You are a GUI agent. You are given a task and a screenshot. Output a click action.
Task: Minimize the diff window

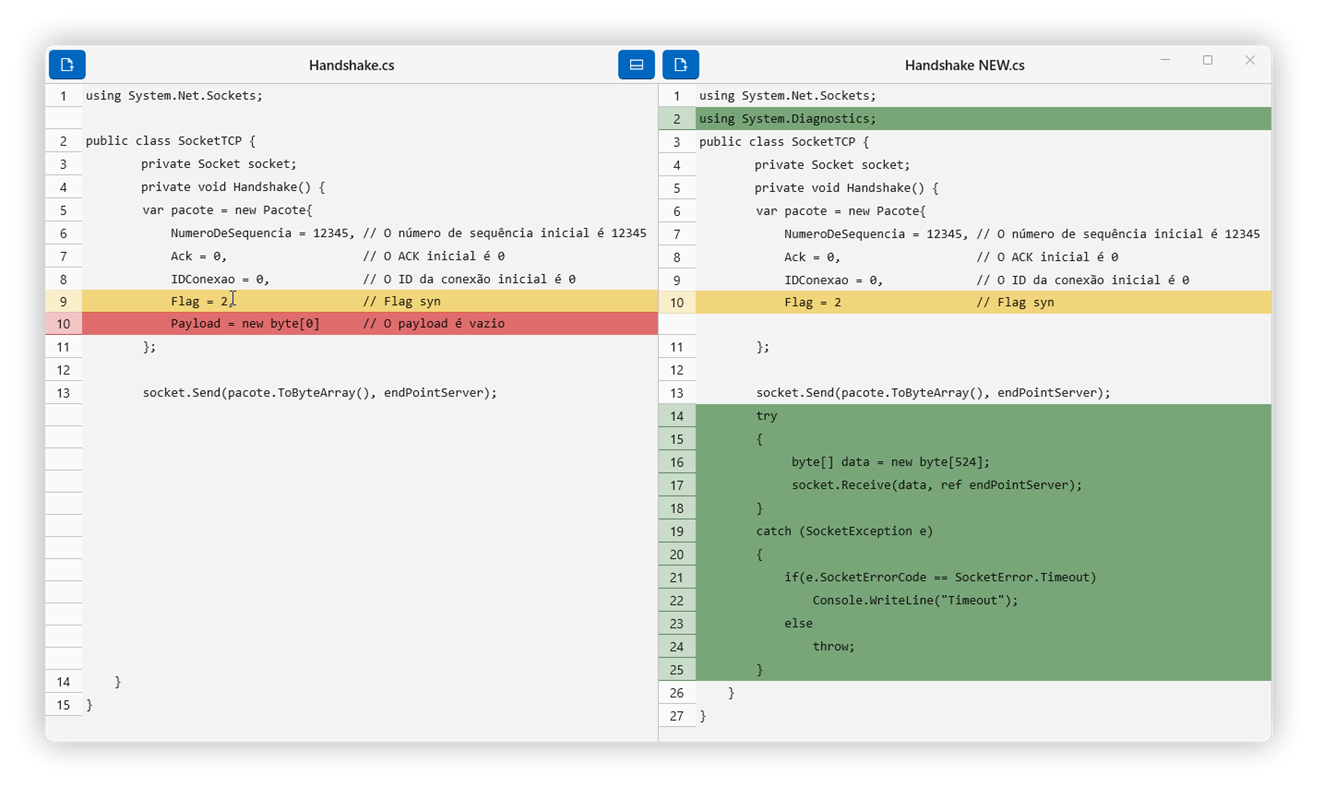point(1165,61)
